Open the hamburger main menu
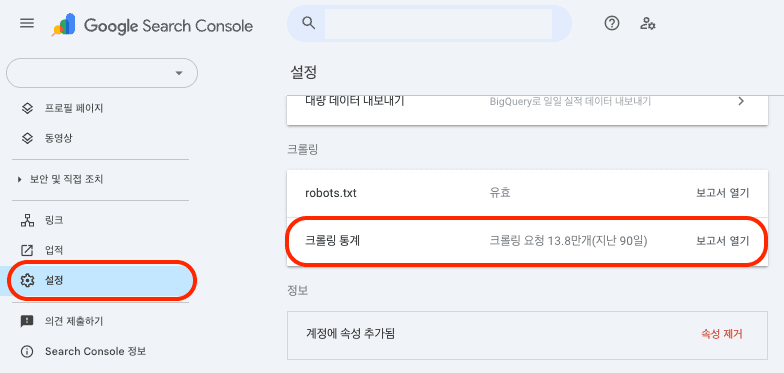Screen dimensions: 784x373 [x=27, y=24]
